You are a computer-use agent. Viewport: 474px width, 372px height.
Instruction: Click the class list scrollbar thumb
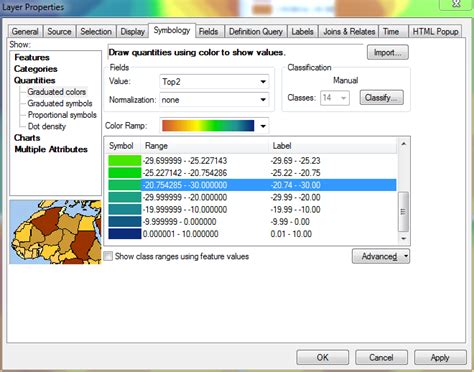(404, 212)
